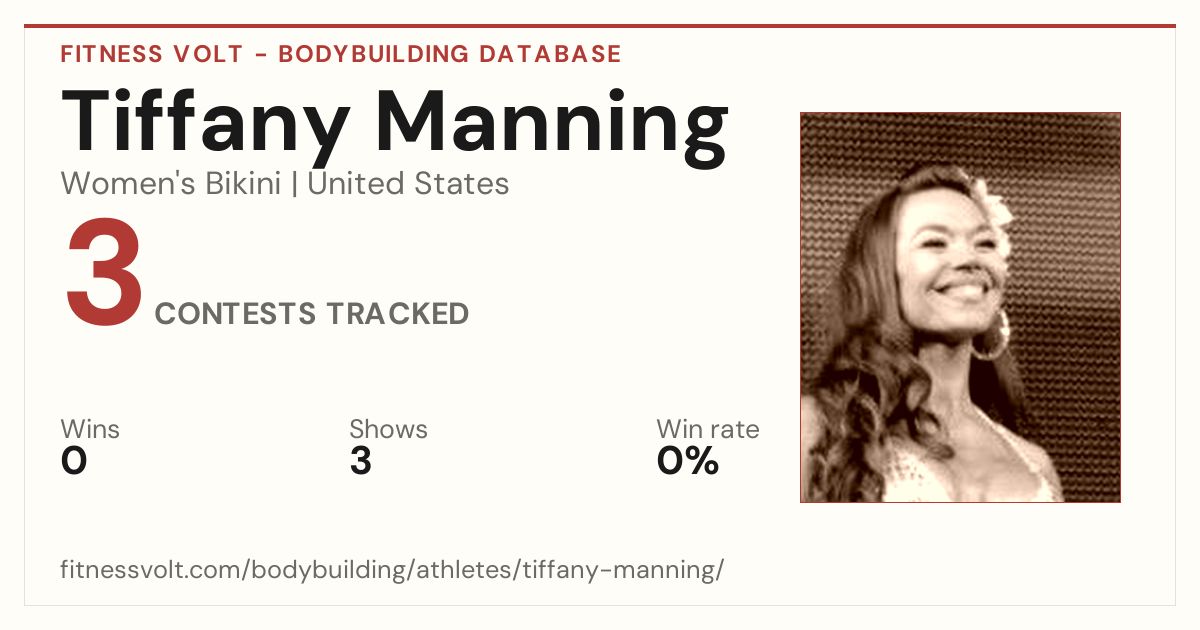Click the 0% win rate value
The image size is (1200, 630).
(688, 461)
